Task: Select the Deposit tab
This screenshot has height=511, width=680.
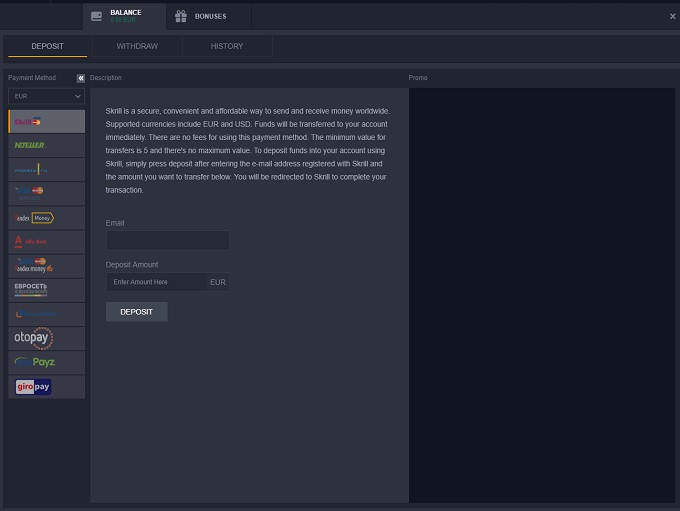Action: (x=47, y=46)
